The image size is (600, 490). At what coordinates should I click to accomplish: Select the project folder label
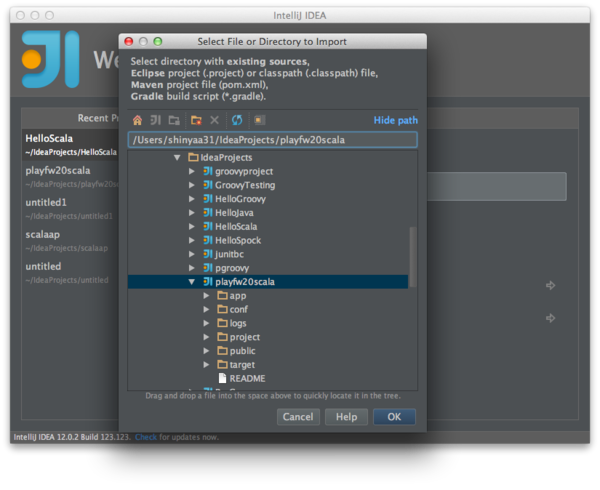(245, 337)
